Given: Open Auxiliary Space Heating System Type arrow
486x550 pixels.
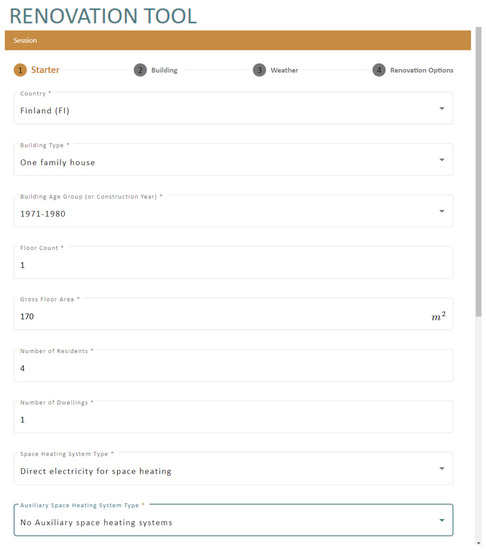Looking at the screenshot, I should click(442, 520).
